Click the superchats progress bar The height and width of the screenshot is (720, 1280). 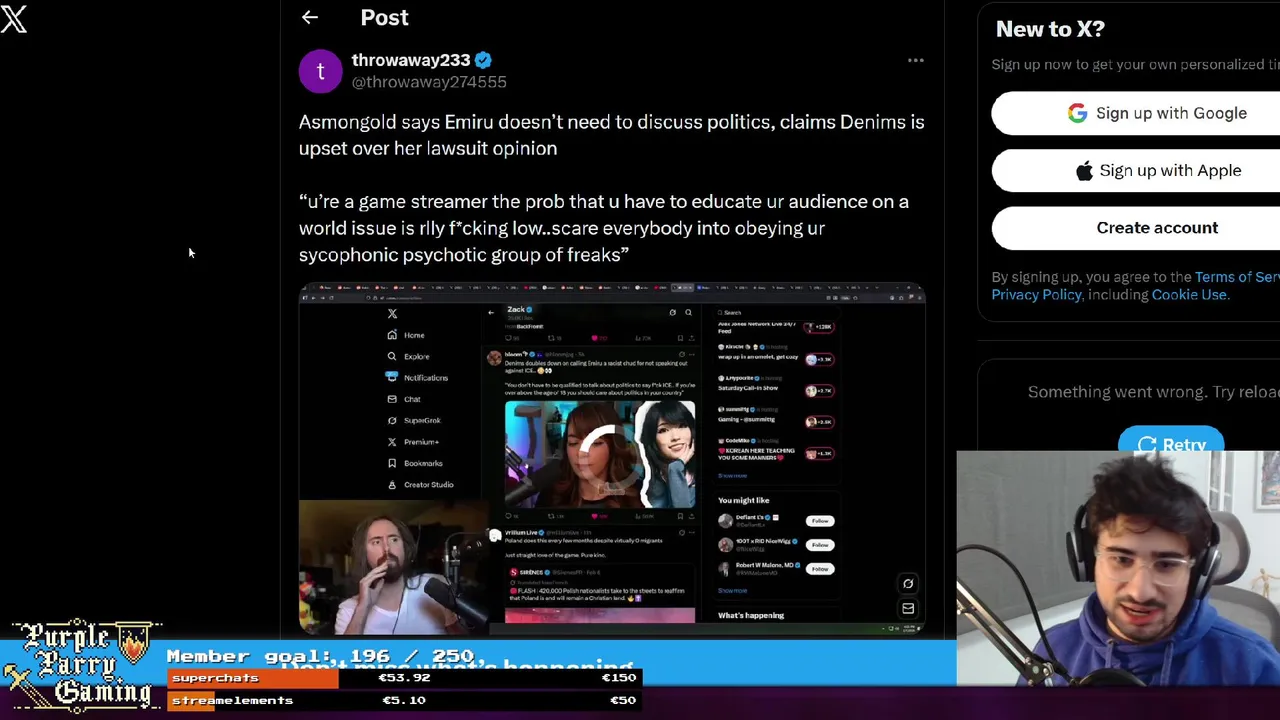404,678
